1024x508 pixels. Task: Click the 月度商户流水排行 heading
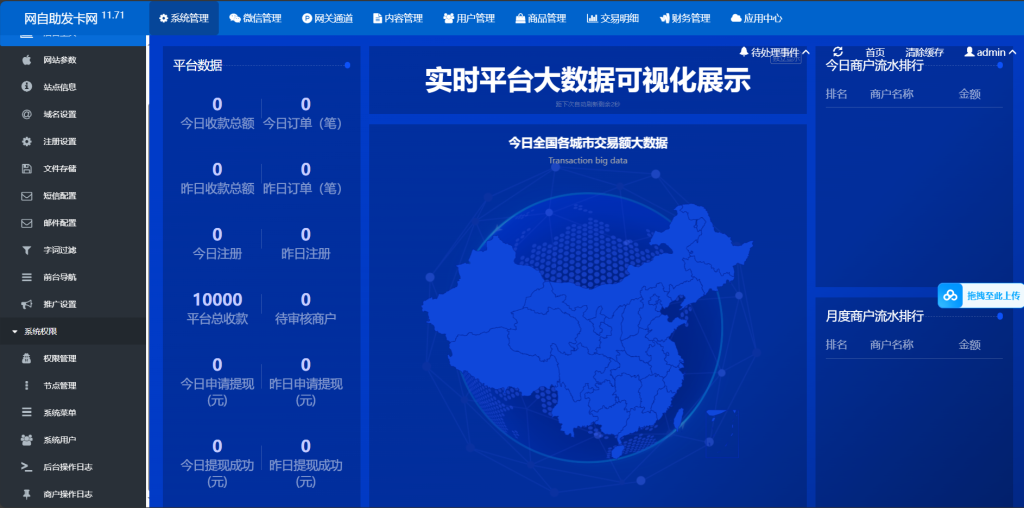tap(874, 316)
